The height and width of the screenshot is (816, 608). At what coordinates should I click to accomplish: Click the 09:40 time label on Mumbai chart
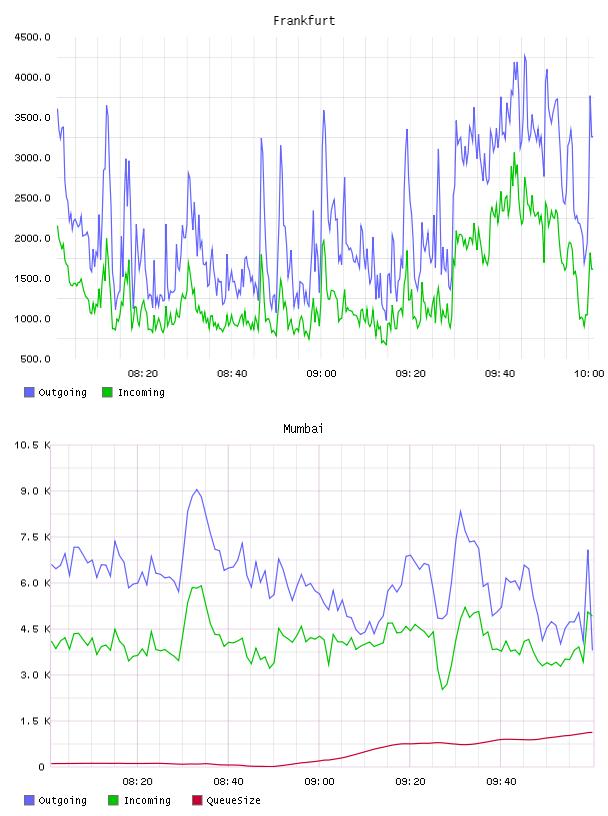coord(501,782)
